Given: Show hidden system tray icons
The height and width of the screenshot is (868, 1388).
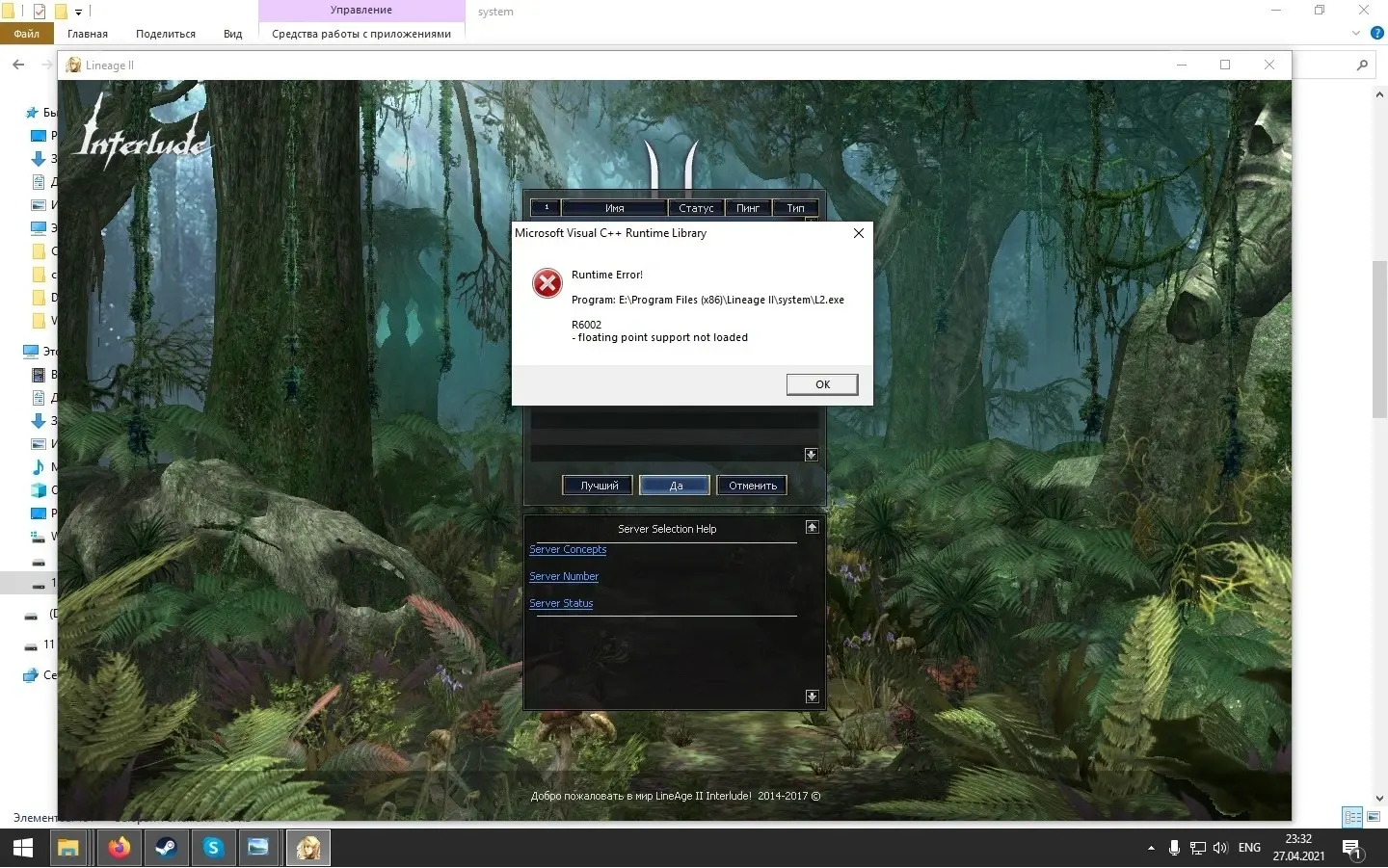Looking at the screenshot, I should pos(1151,849).
